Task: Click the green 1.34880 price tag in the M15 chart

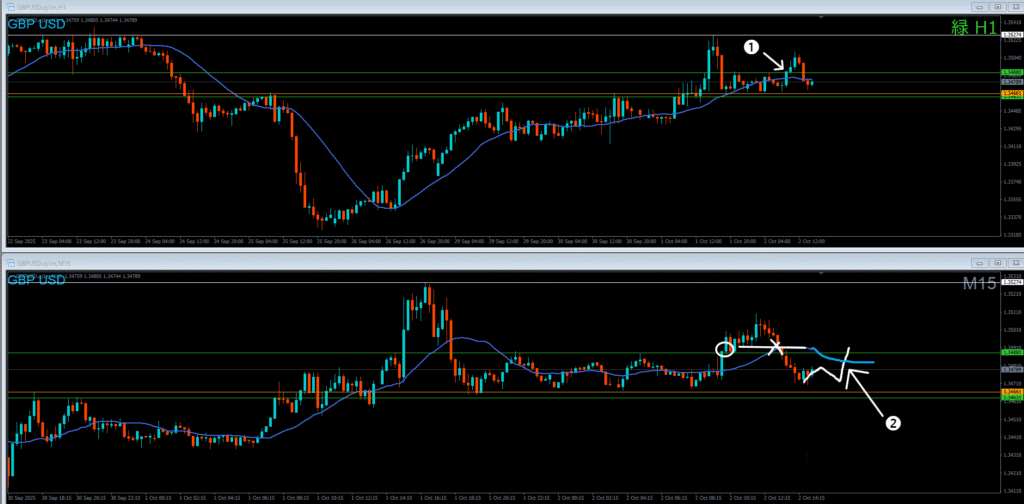Action: (x=1011, y=353)
